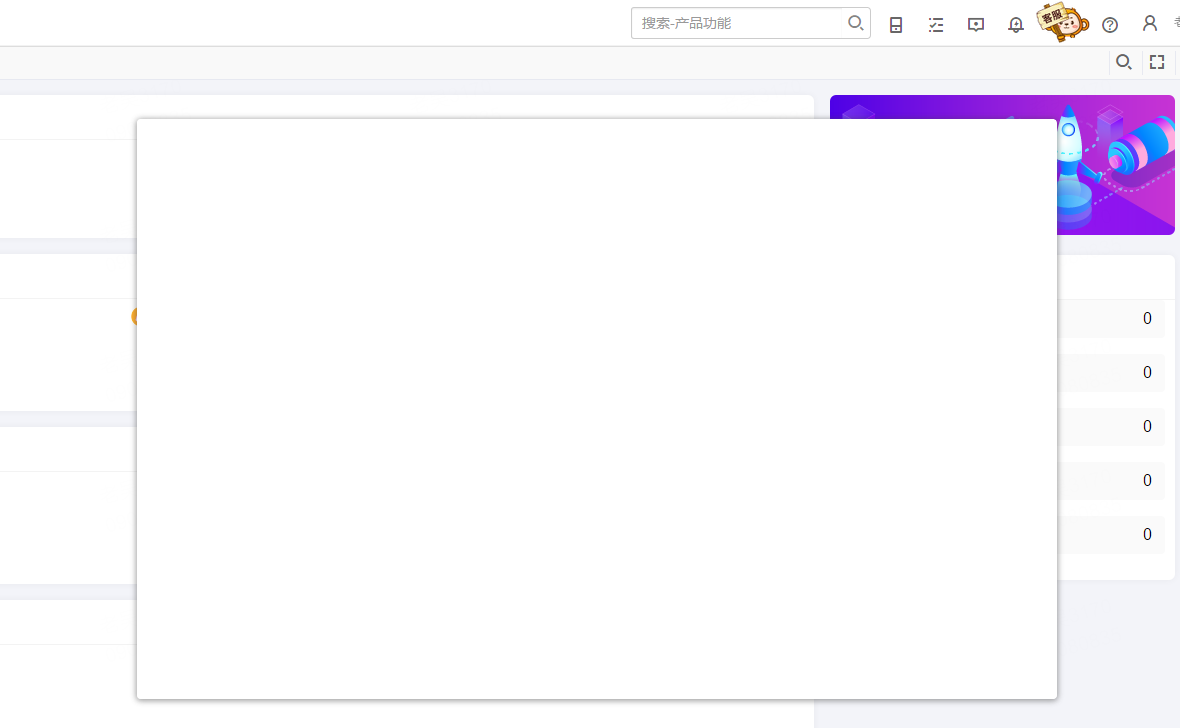Open the help question mark icon

pyautogui.click(x=1110, y=25)
